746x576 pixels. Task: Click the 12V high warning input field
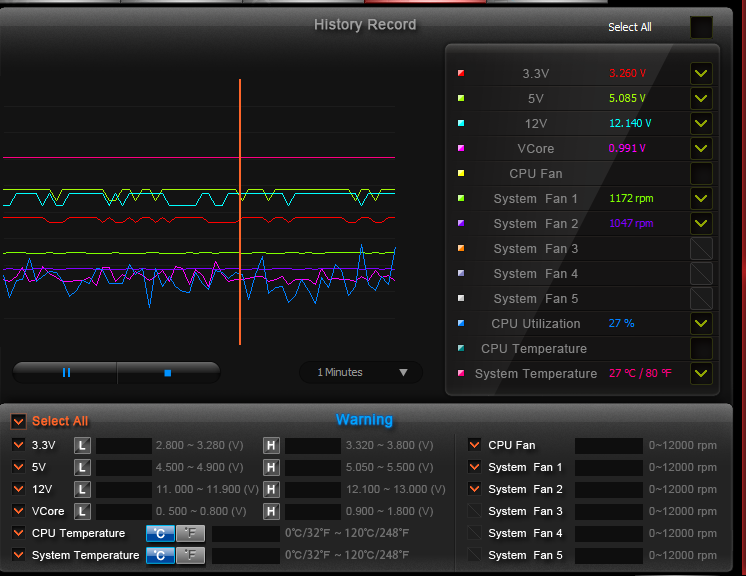coord(313,489)
